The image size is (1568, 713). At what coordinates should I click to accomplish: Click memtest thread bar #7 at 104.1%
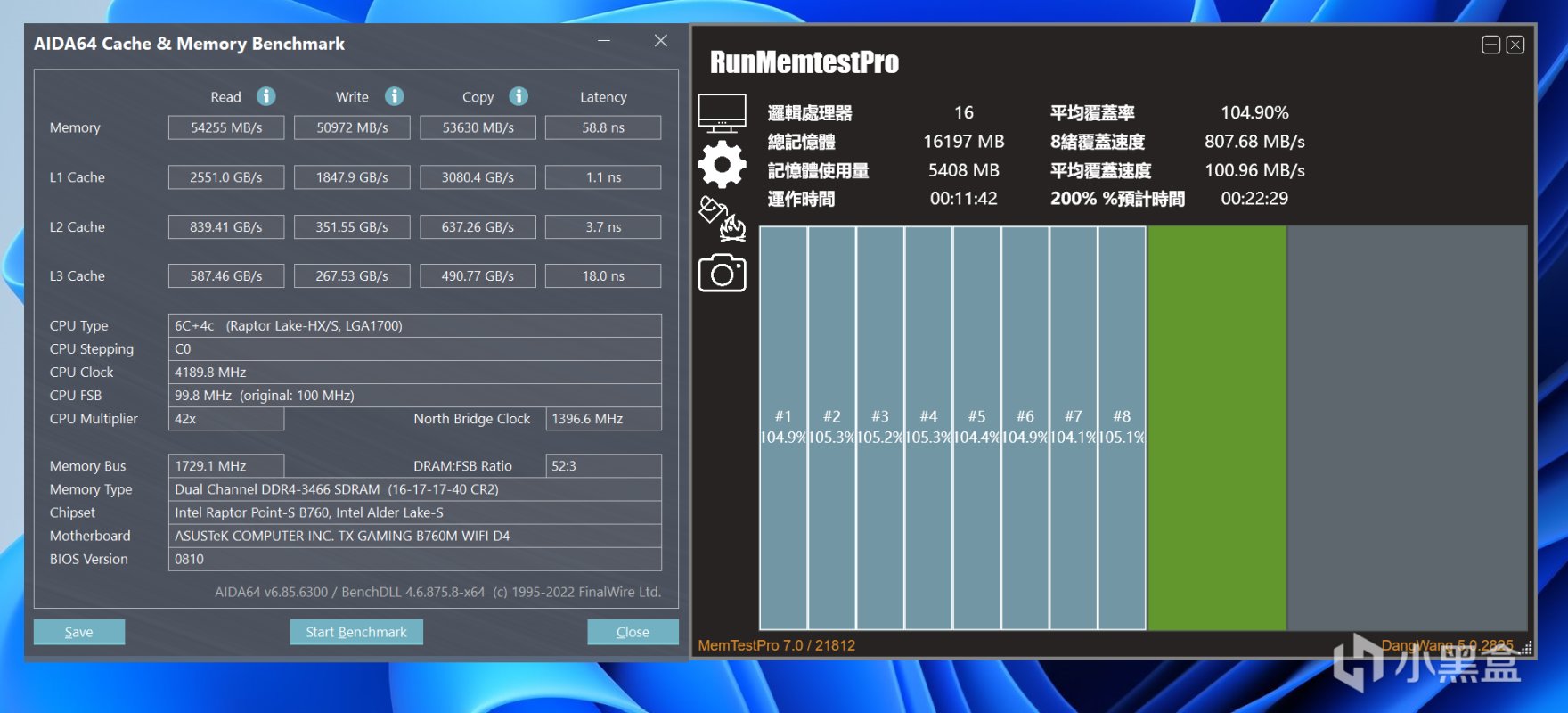click(1074, 428)
